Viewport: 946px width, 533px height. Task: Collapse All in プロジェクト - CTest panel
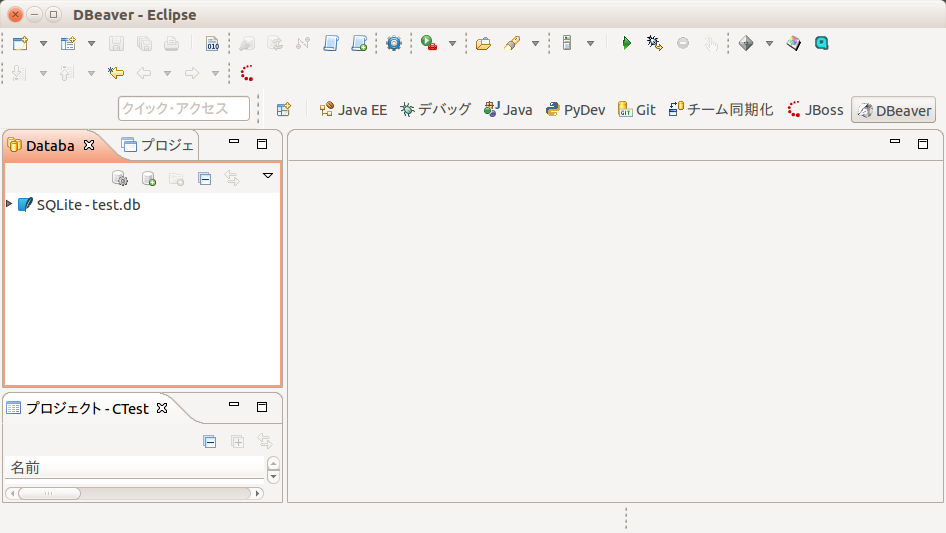click(x=209, y=442)
